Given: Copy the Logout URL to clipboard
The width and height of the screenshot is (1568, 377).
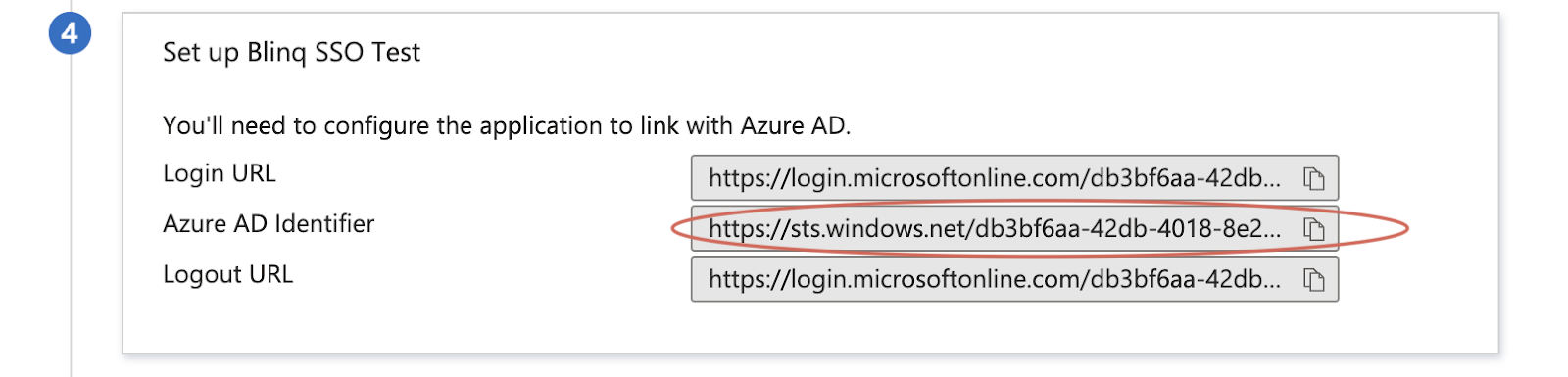Looking at the screenshot, I should [1313, 280].
